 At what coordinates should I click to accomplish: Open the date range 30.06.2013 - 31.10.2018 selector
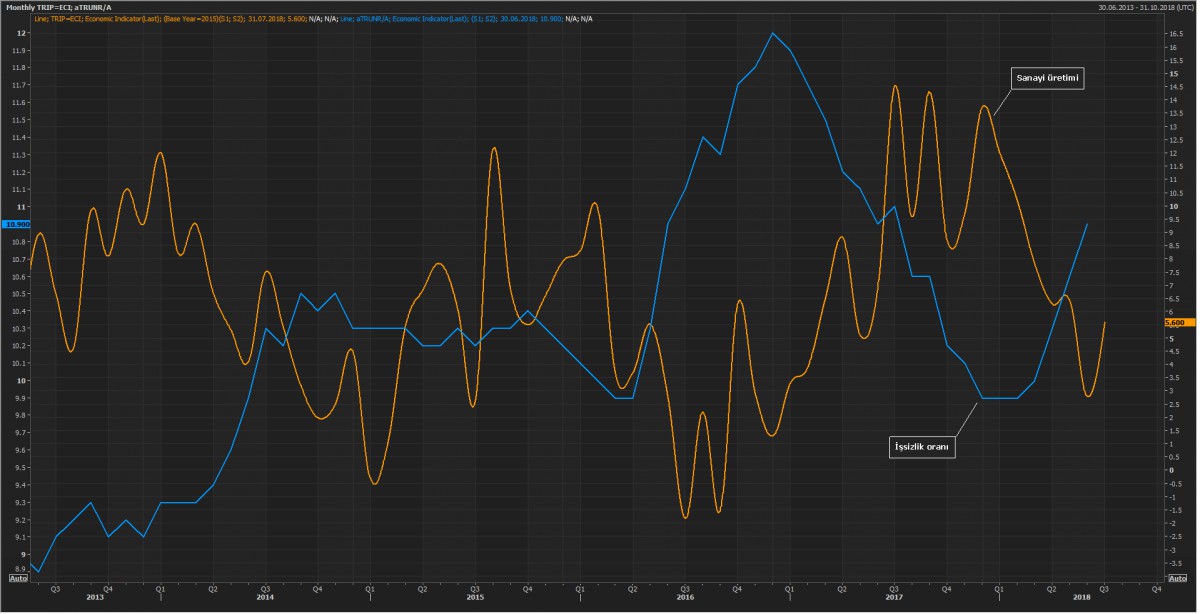click(x=1139, y=7)
